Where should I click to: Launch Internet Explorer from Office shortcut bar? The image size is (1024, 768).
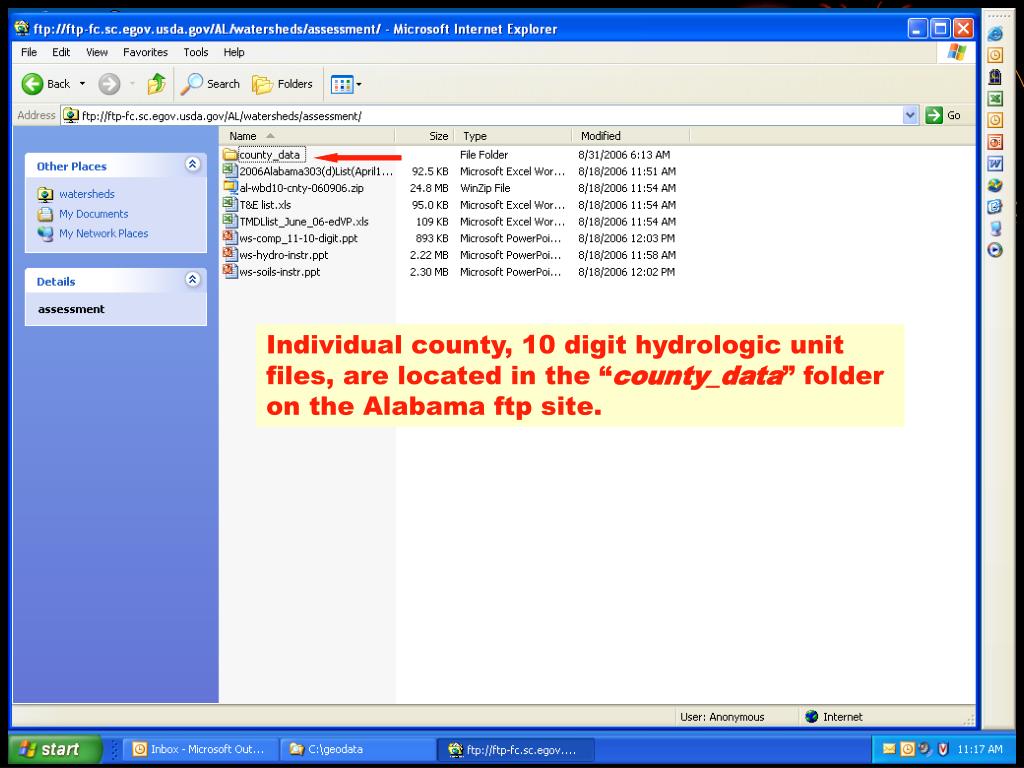click(995, 33)
